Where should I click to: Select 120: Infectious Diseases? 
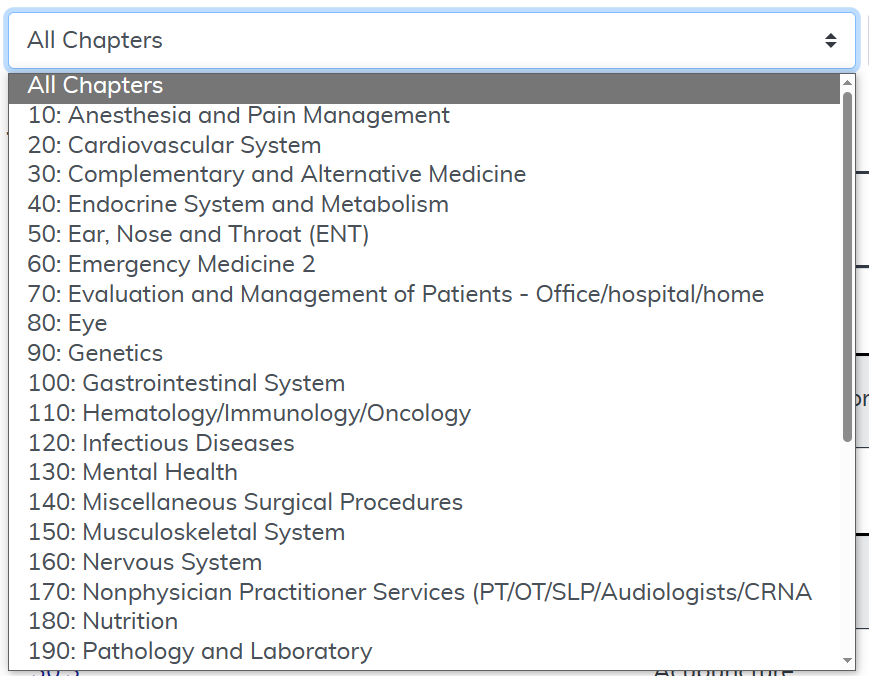[x=161, y=443]
